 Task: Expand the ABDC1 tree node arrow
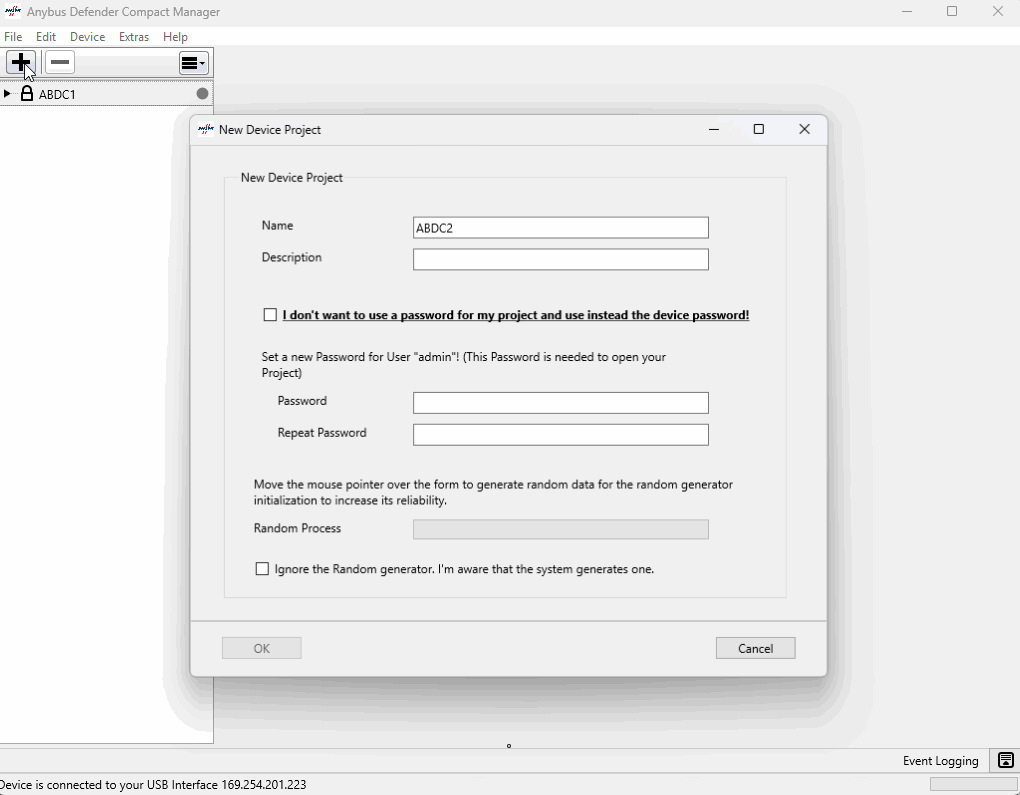[x=7, y=94]
